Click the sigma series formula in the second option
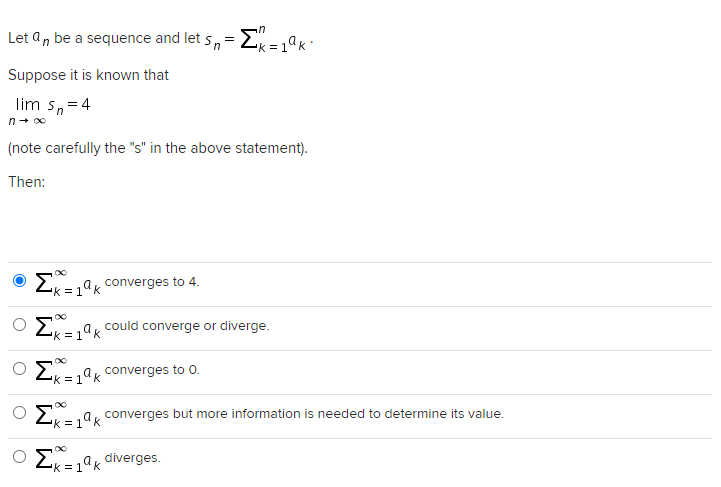 pos(66,327)
